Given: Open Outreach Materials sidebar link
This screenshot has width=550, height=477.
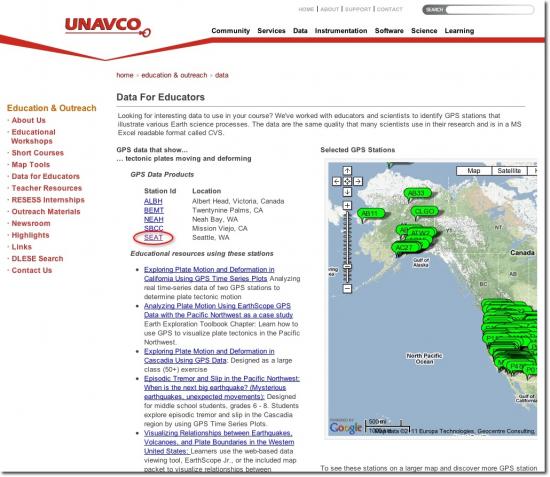Looking at the screenshot, I should [x=46, y=211].
